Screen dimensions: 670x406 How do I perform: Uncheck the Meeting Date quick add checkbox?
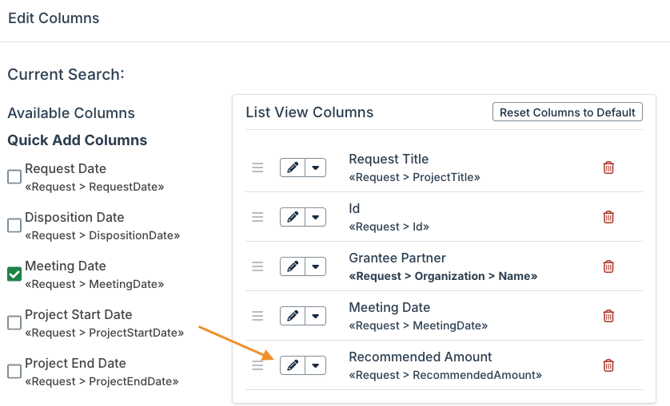[14, 274]
